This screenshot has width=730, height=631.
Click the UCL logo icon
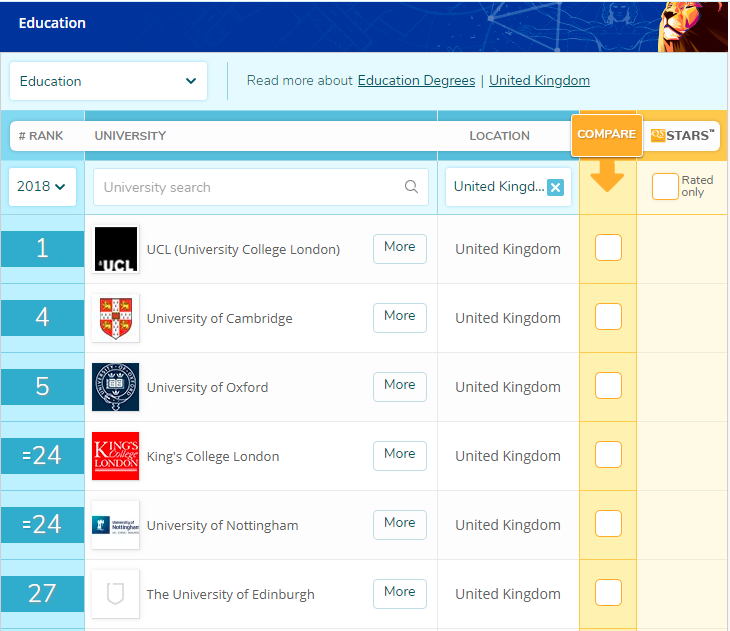(x=115, y=249)
